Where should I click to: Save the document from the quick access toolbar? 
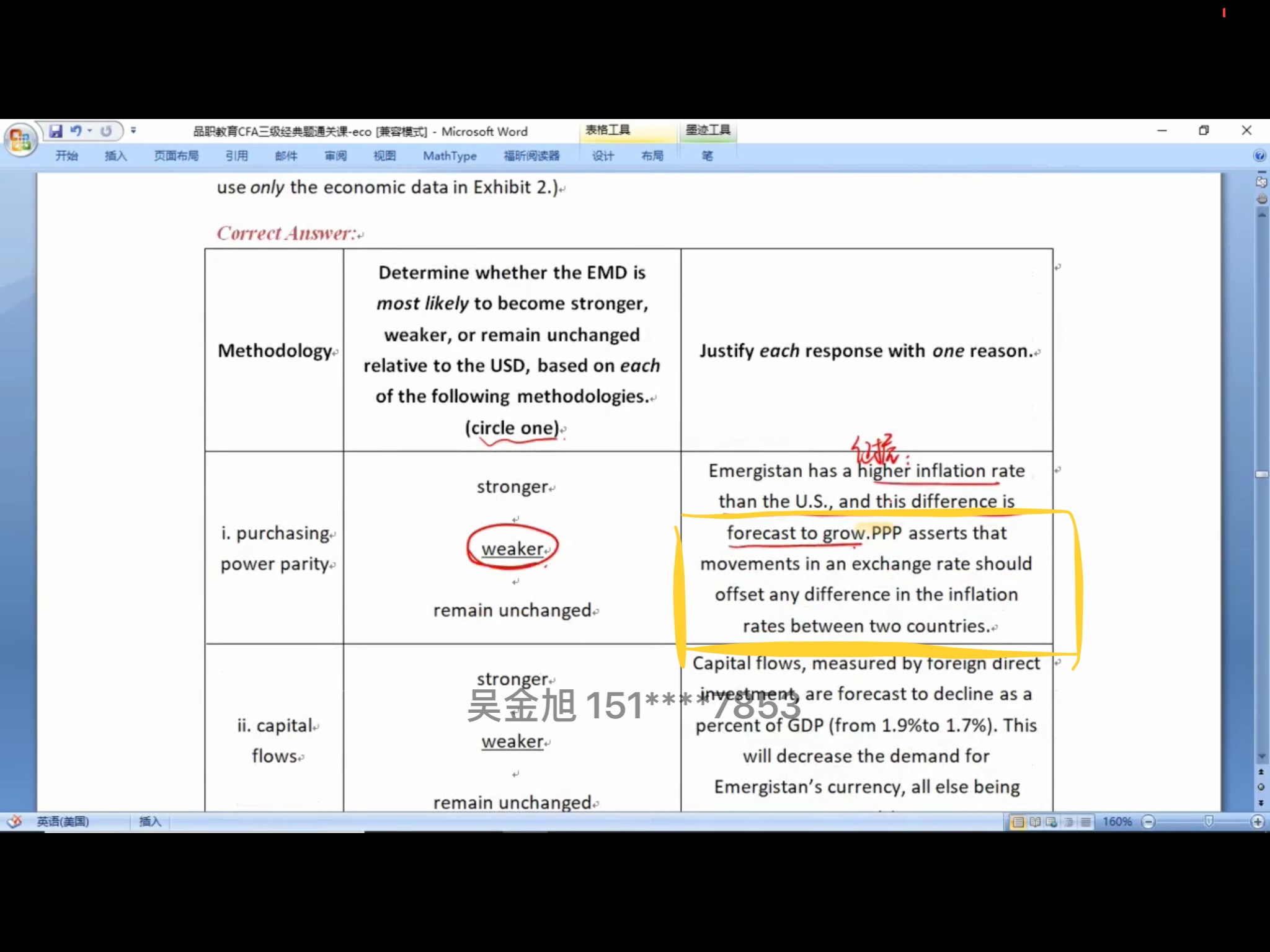coord(56,131)
